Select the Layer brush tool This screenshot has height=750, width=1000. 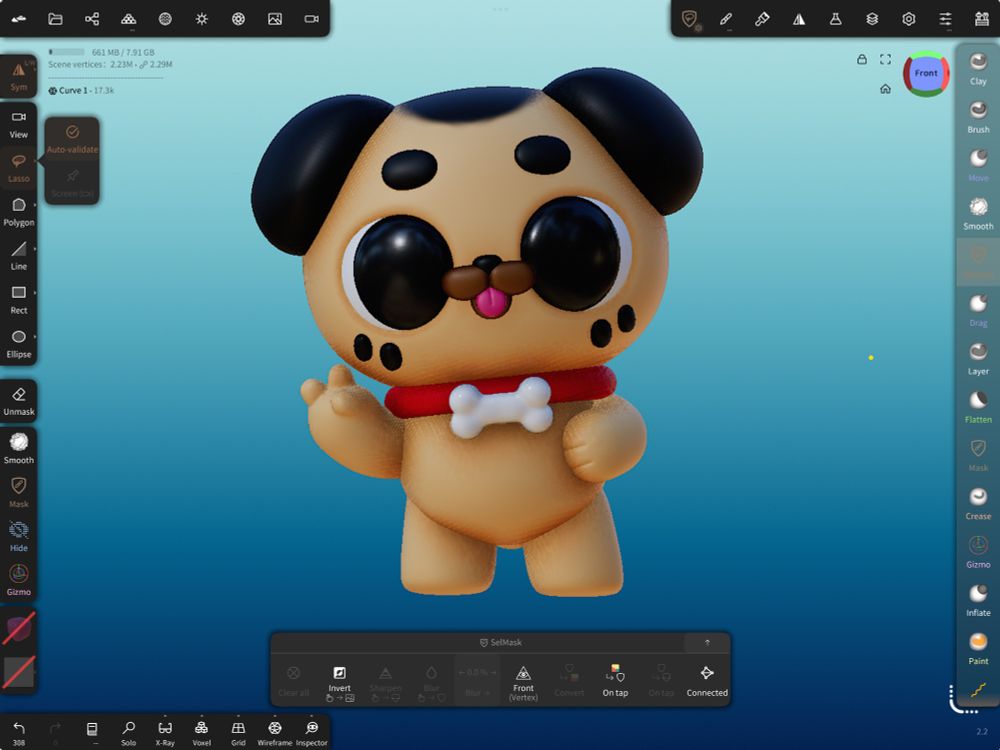click(x=978, y=359)
